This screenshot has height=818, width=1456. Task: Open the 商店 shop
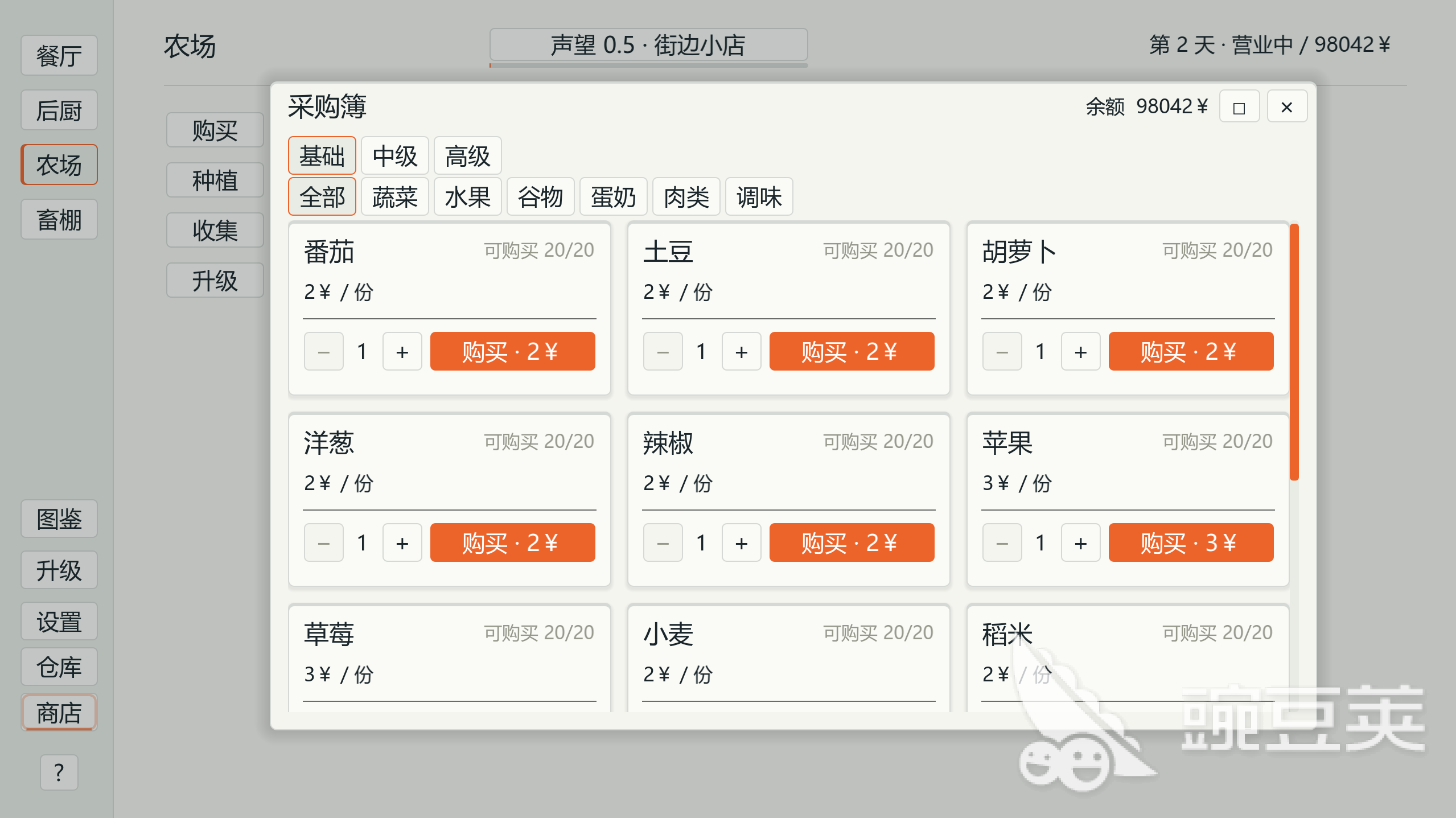[x=59, y=713]
